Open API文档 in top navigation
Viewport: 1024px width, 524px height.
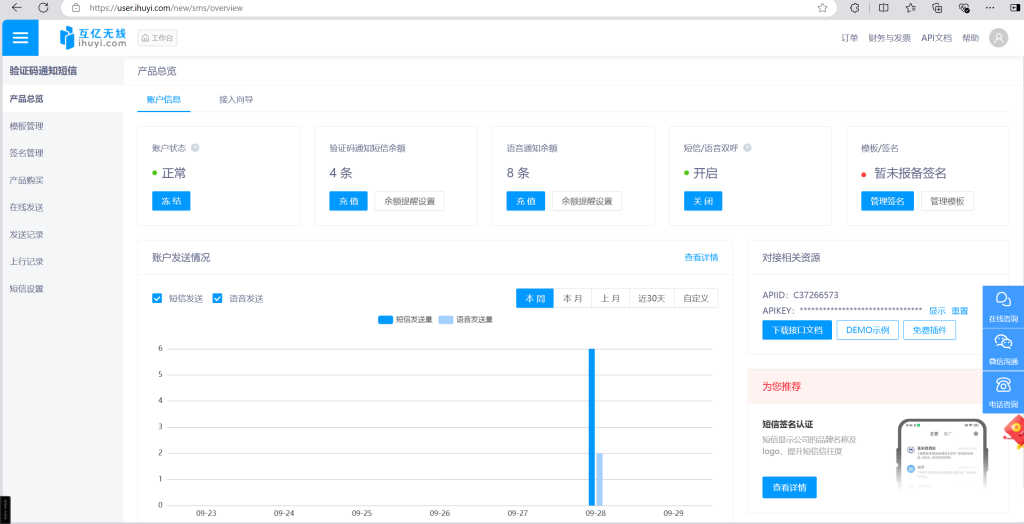coord(936,38)
